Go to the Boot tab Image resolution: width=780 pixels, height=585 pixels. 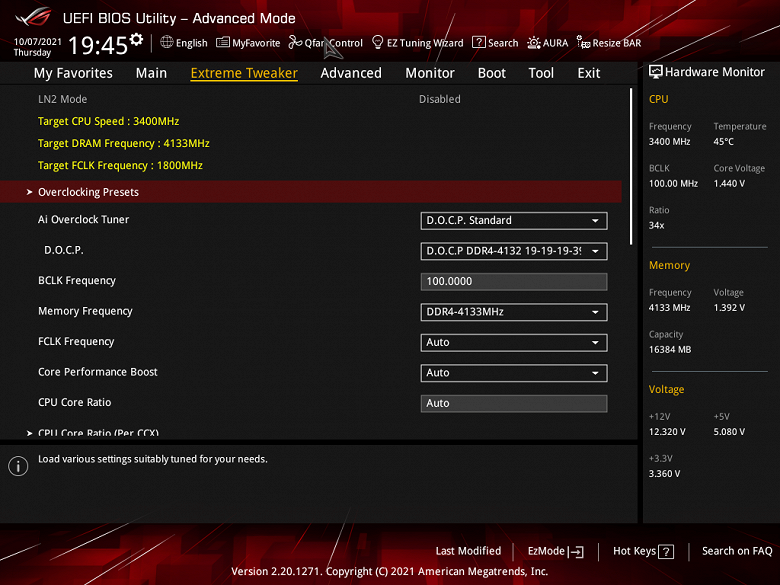(x=491, y=73)
